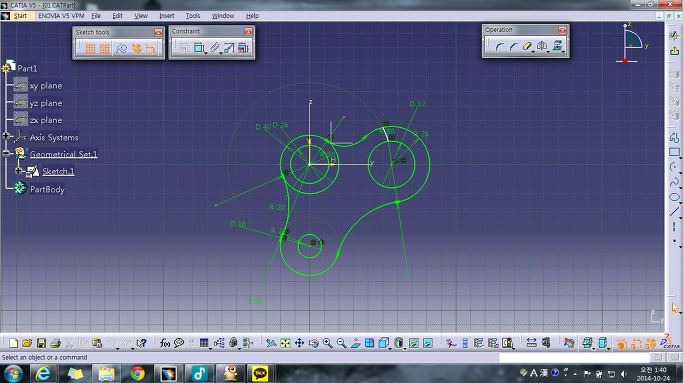Image resolution: width=683 pixels, height=383 pixels.
Task: Click the 3D compass in the viewport
Action: [x=632, y=44]
